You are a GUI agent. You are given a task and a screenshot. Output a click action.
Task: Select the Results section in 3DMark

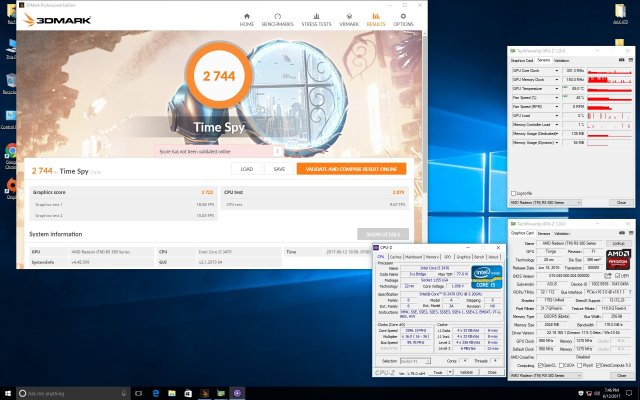(x=376, y=20)
